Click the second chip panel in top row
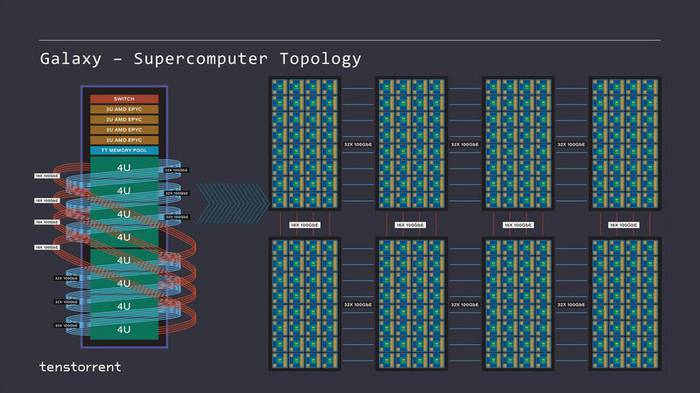This screenshot has height=393, width=700. (411, 143)
